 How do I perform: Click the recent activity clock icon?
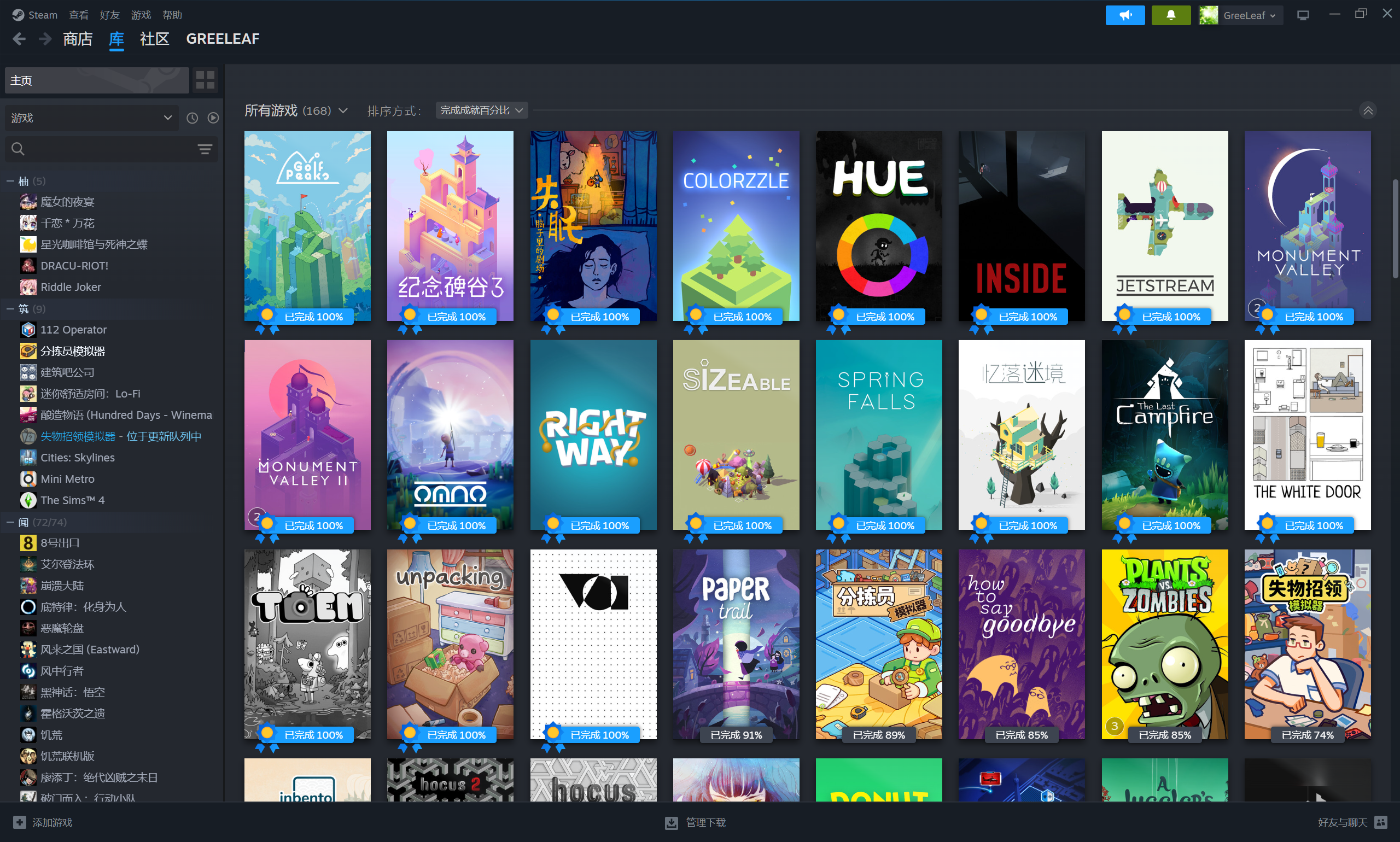(192, 118)
